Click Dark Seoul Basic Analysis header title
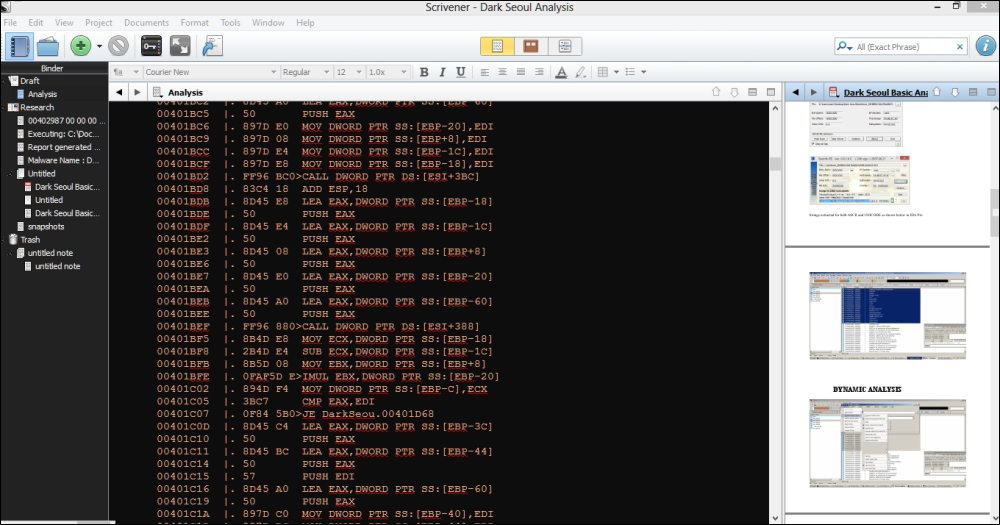The image size is (1000, 525). pos(885,93)
